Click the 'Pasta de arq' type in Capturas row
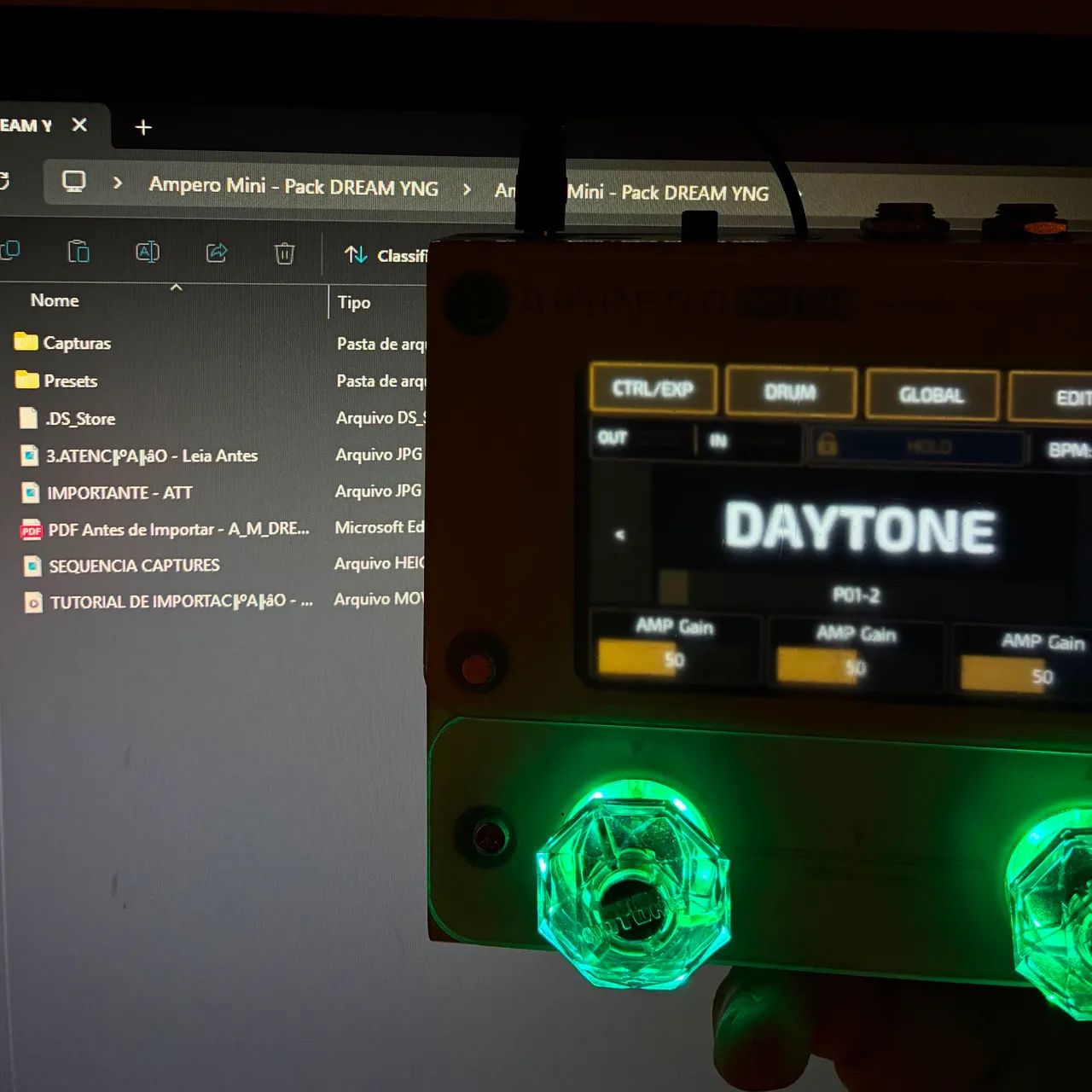Image resolution: width=1092 pixels, height=1092 pixels. [x=381, y=344]
